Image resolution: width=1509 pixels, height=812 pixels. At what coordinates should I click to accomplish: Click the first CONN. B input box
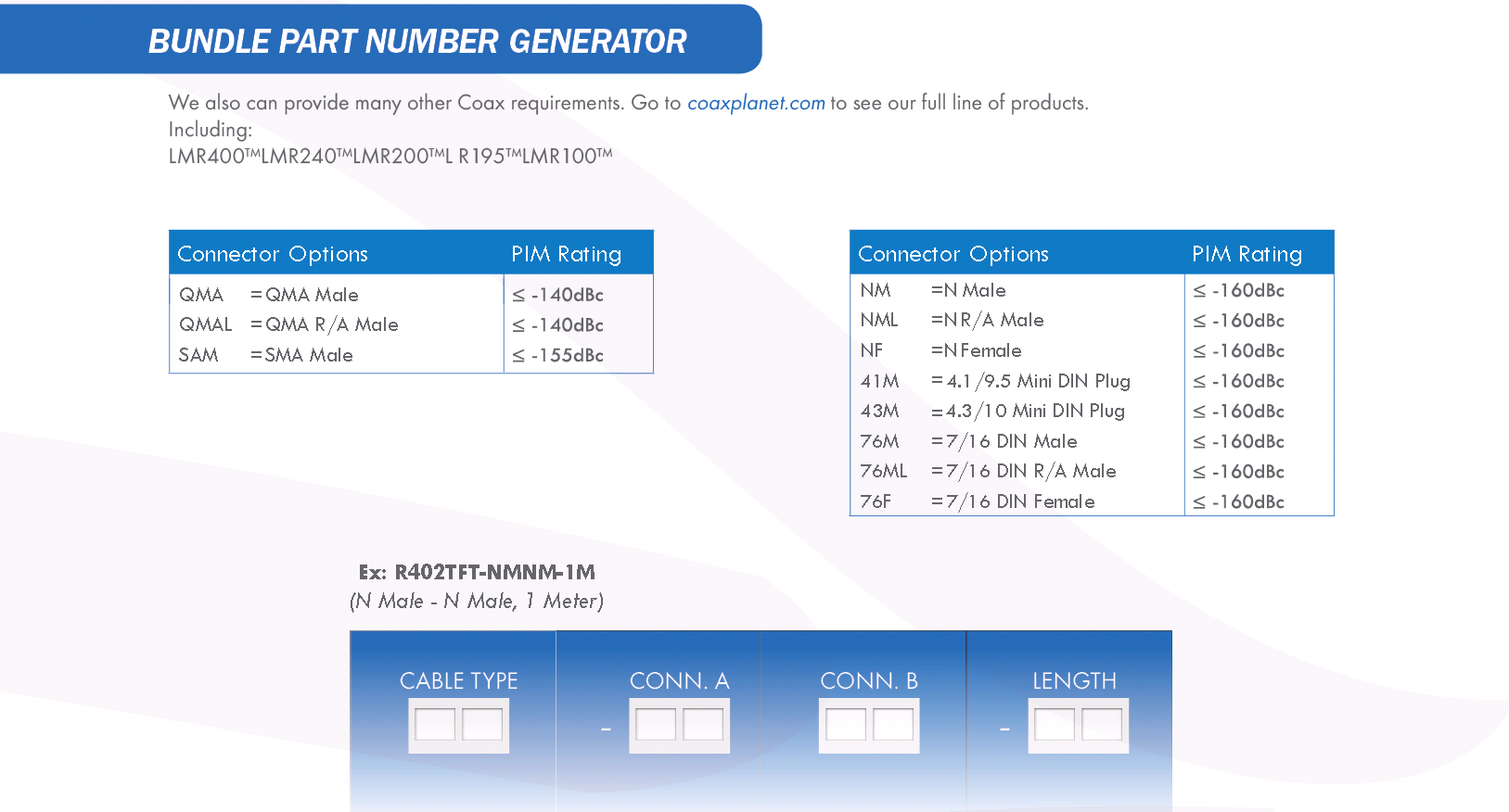[x=846, y=724]
